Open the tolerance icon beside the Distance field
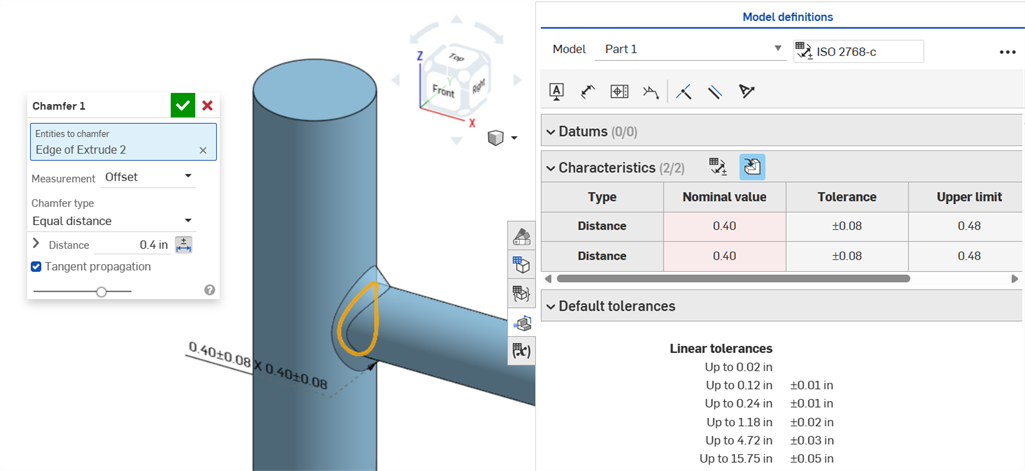Viewport: 1025px width, 471px height. coord(184,245)
